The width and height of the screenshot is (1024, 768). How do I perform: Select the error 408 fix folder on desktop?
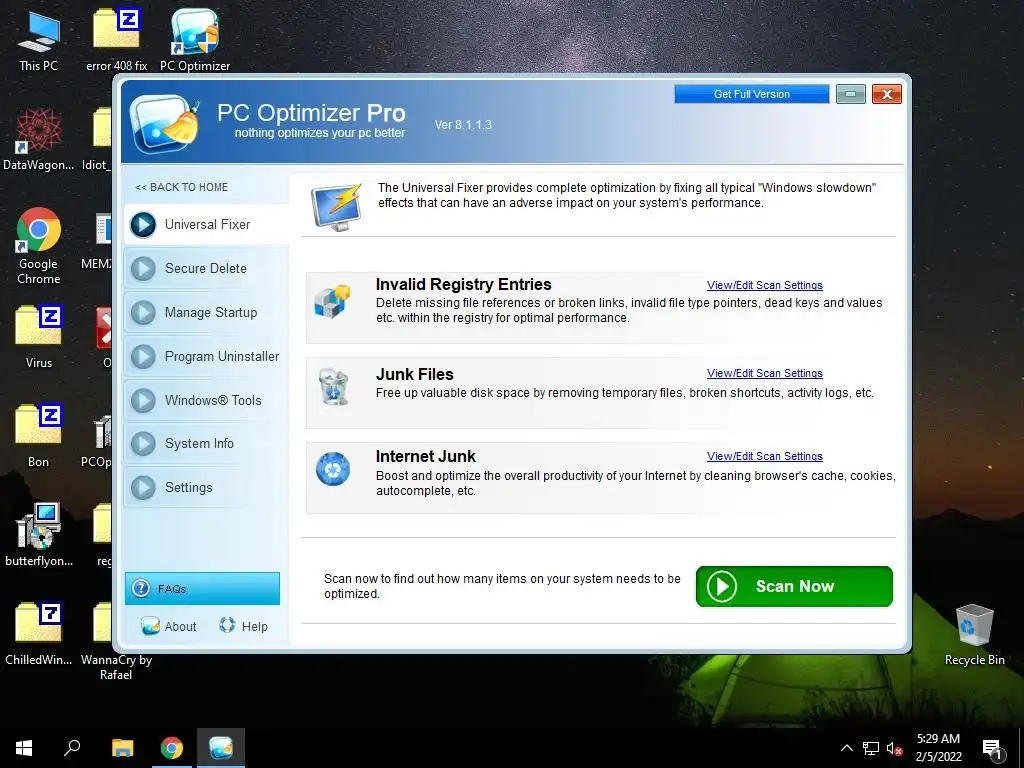(x=116, y=41)
